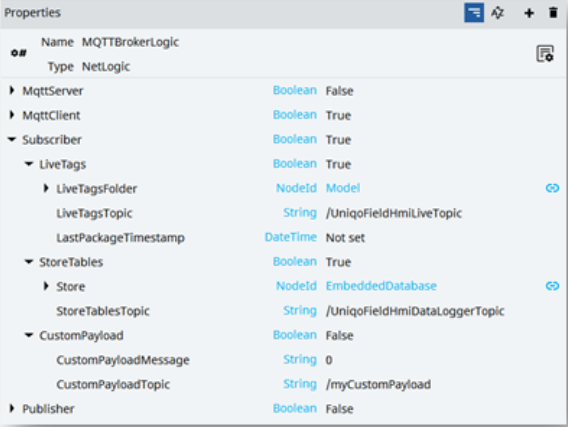Viewport: 568px width, 427px height.
Task: Open the NetLogic code editor icon
Action: coord(545,54)
